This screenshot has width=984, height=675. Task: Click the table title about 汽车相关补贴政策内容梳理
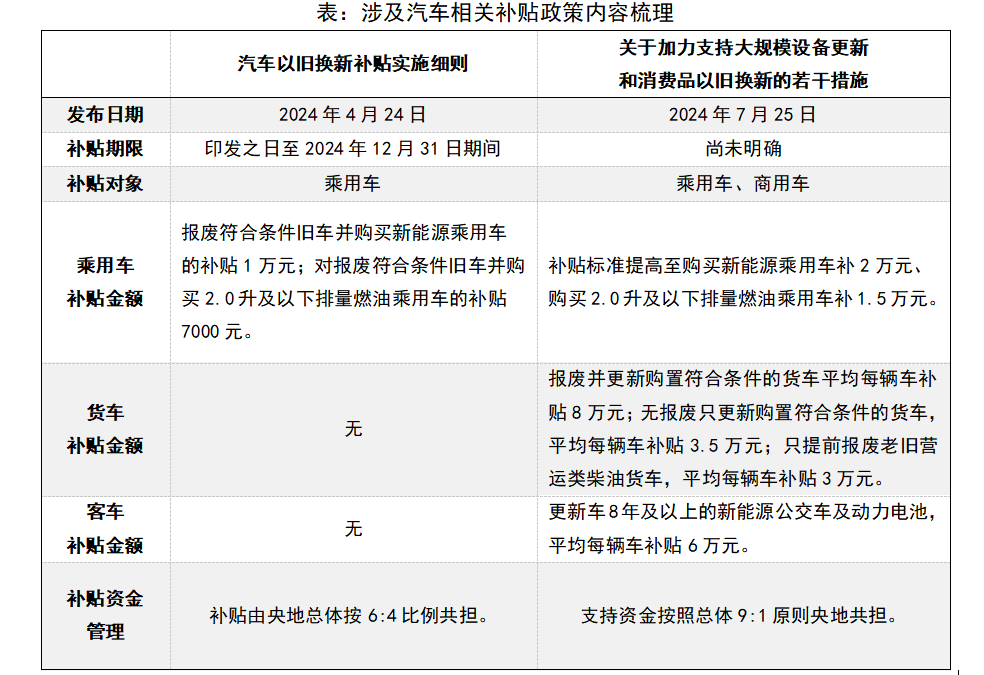pyautogui.click(x=494, y=13)
